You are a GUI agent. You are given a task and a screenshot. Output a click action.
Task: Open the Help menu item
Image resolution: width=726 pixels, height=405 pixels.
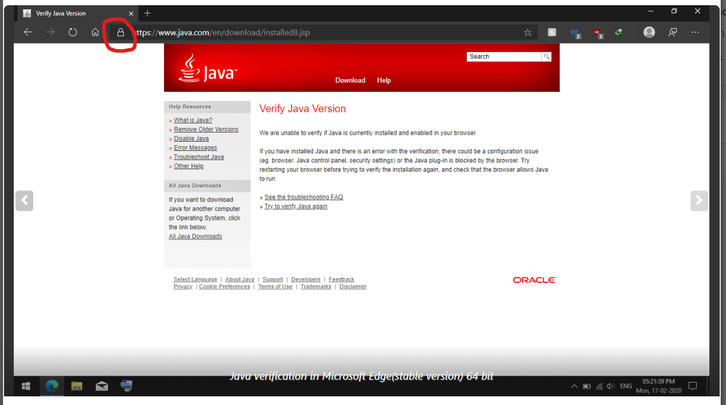(x=384, y=80)
